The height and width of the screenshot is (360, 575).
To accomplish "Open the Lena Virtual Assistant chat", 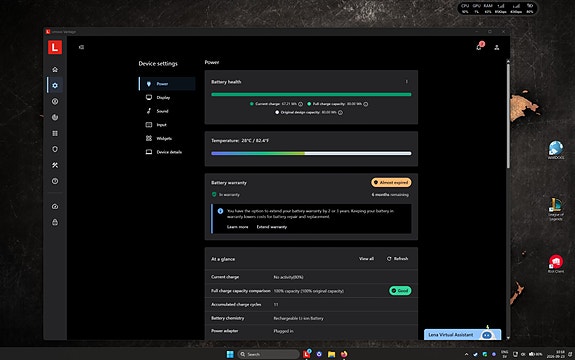I will 462,335.
